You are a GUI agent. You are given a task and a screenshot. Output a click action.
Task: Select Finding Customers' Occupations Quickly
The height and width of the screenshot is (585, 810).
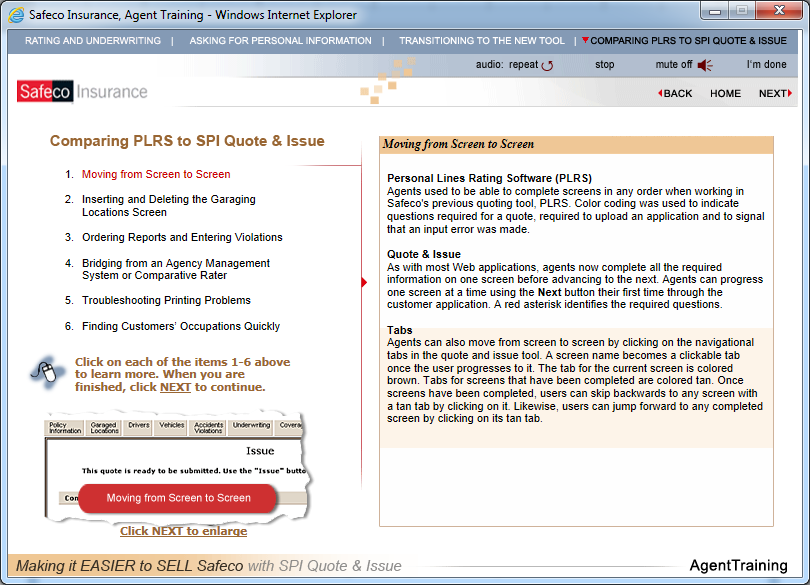[x=181, y=326]
